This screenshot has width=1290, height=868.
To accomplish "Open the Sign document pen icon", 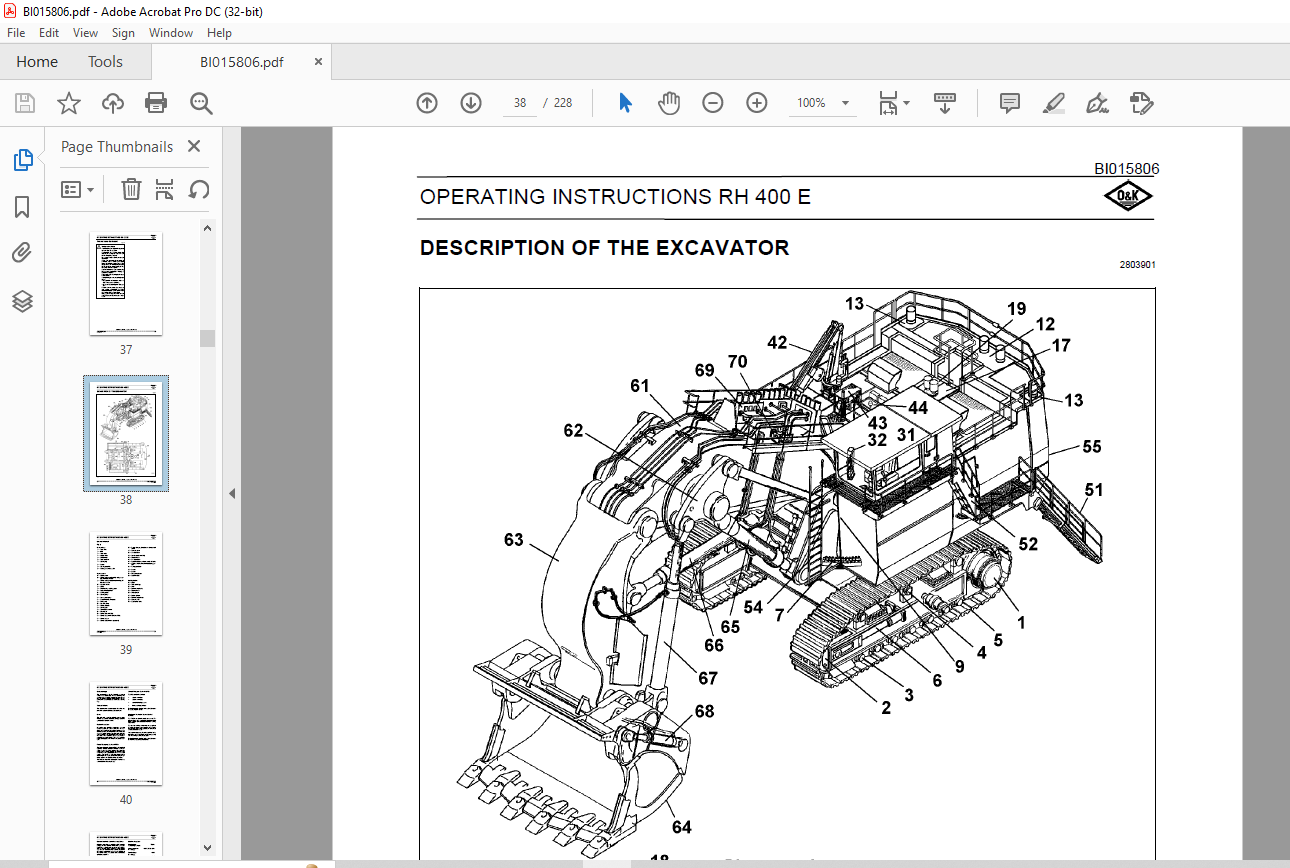I will (1098, 103).
